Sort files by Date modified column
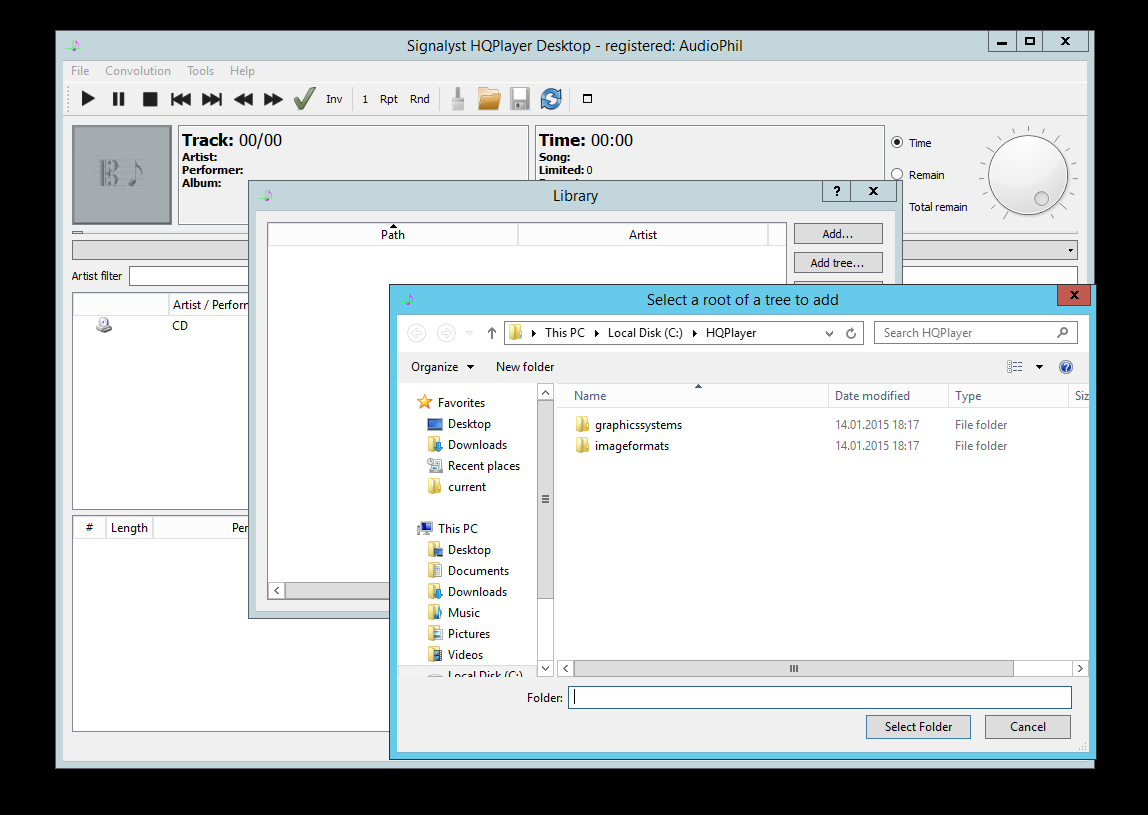This screenshot has width=1148, height=815. pyautogui.click(x=888, y=395)
